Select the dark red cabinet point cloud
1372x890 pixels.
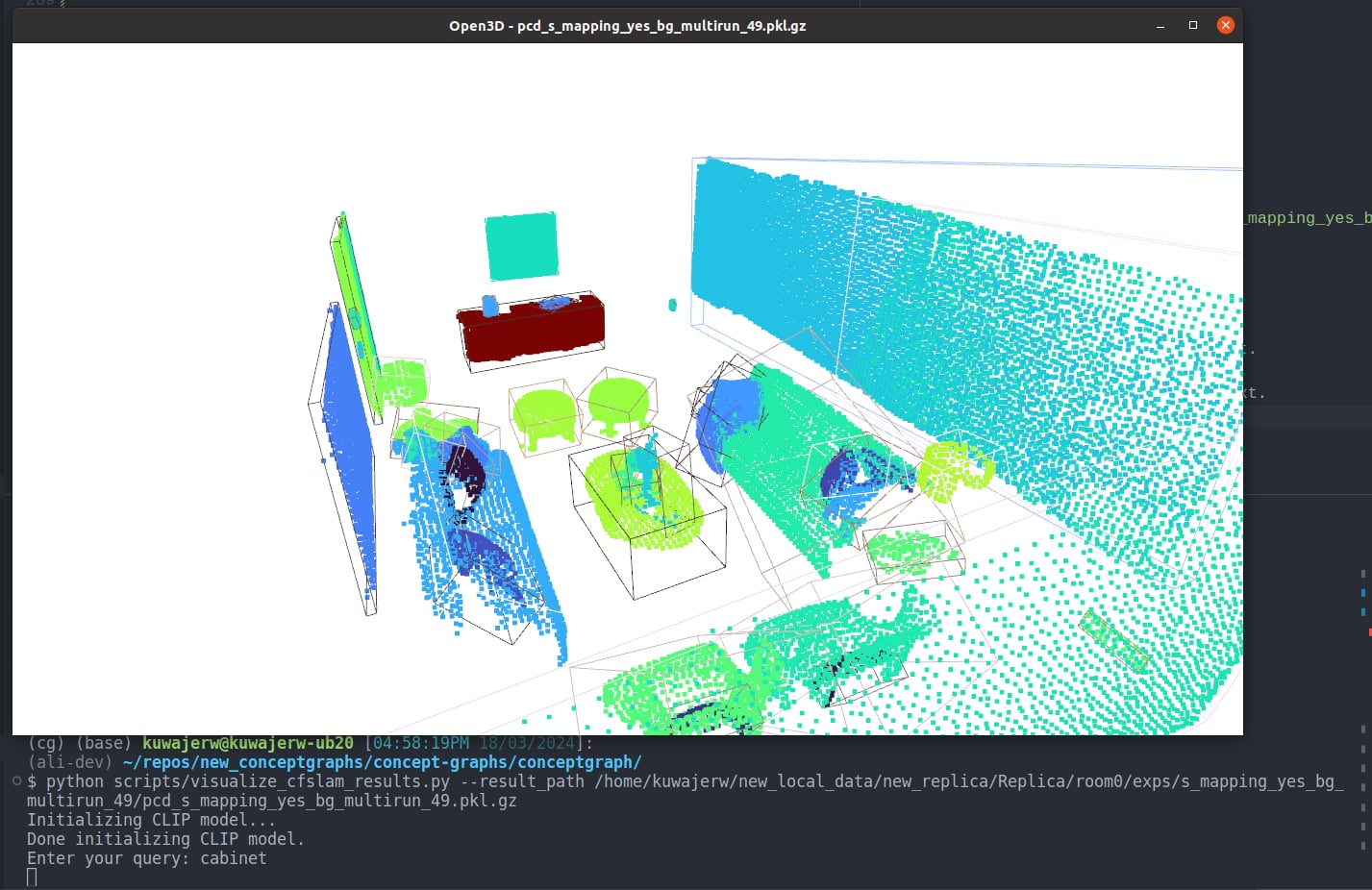[x=532, y=330]
